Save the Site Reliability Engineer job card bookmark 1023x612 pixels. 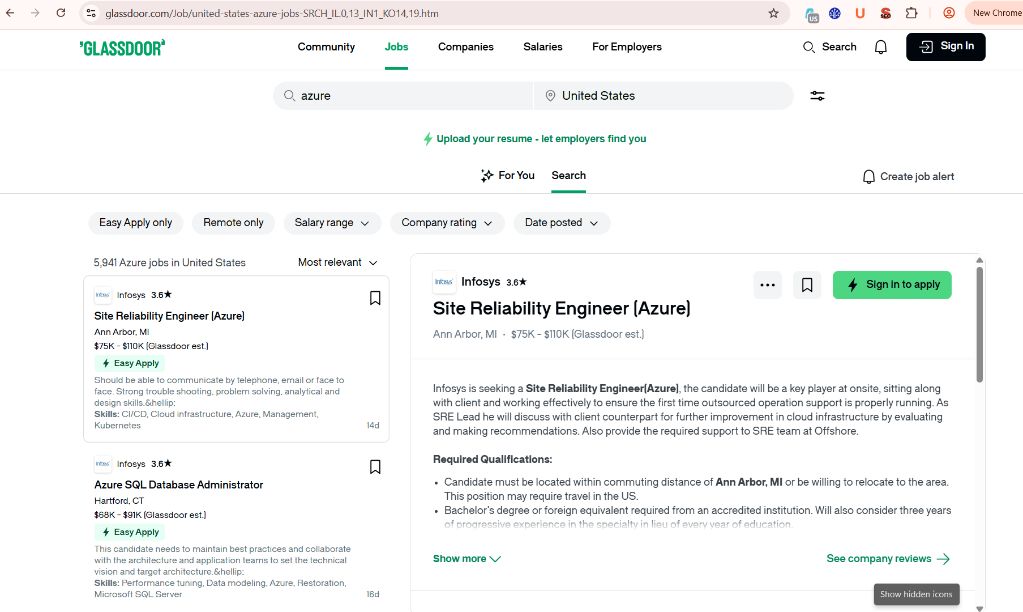(375, 298)
